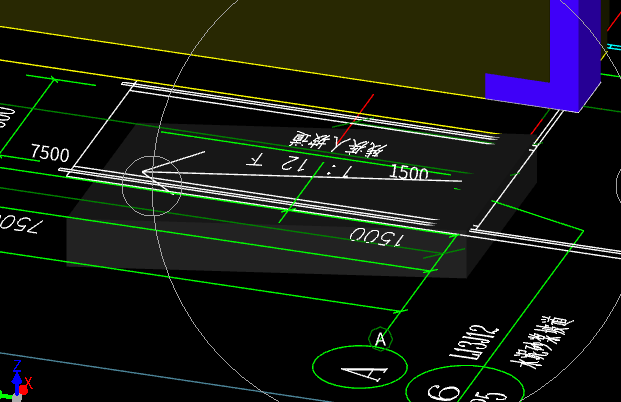Select the 1:12 slope annotation text
Viewport: 621px width, 402px height.
(x=300, y=166)
